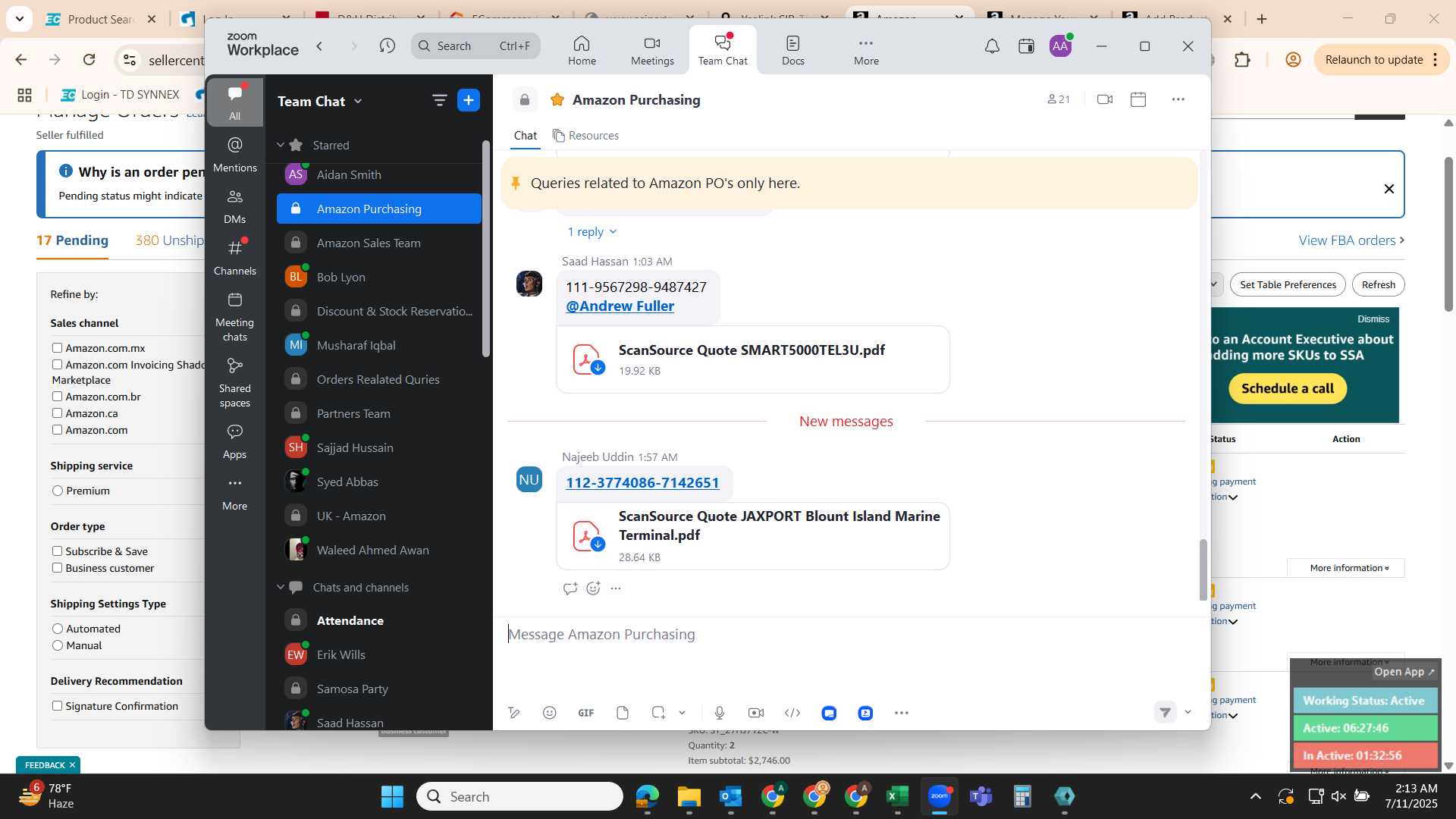
Task: Go back with Zoom navigation arrow
Action: (x=320, y=46)
